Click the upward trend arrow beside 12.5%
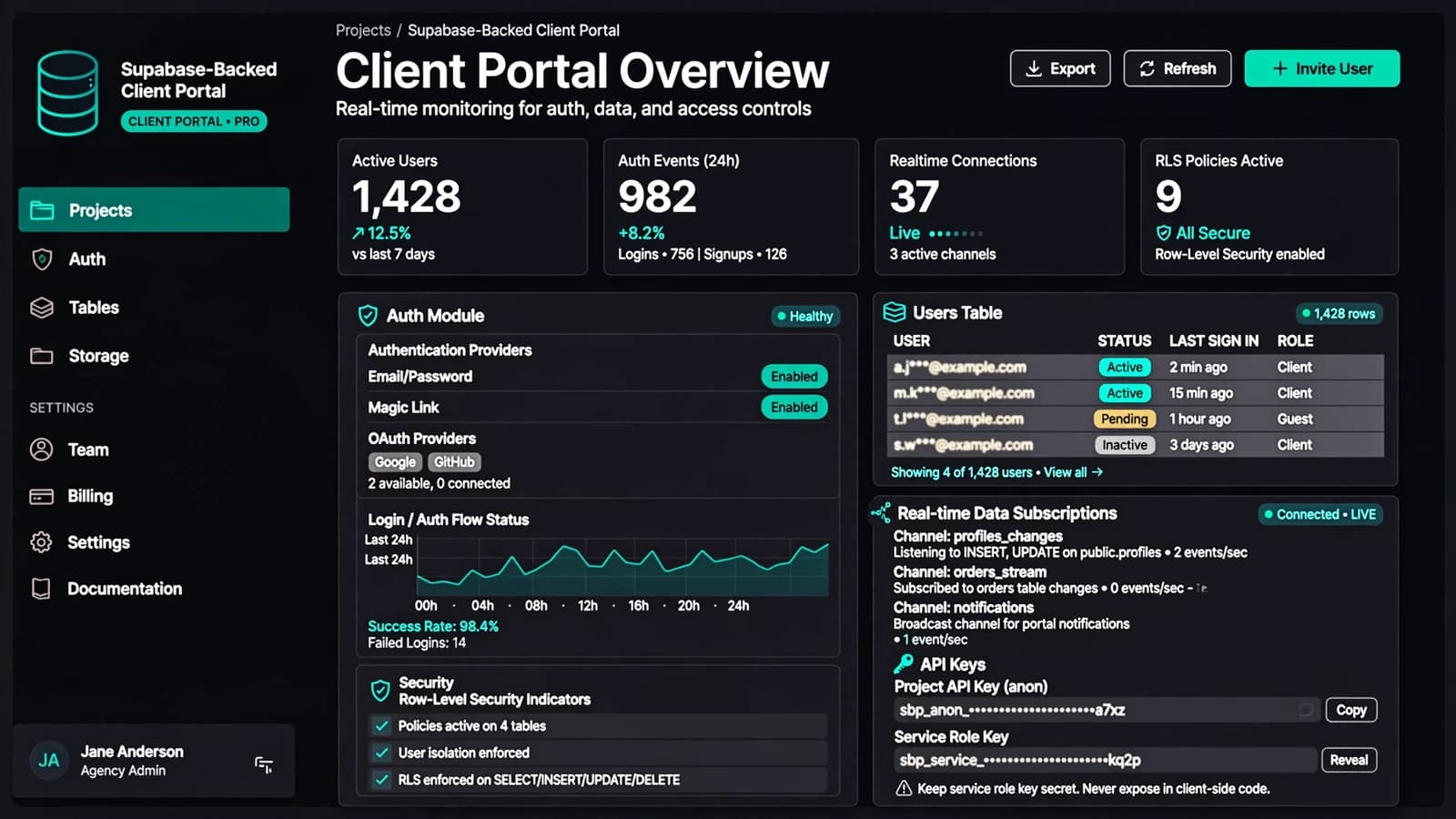Screen dimensions: 1456x819 click(359, 233)
